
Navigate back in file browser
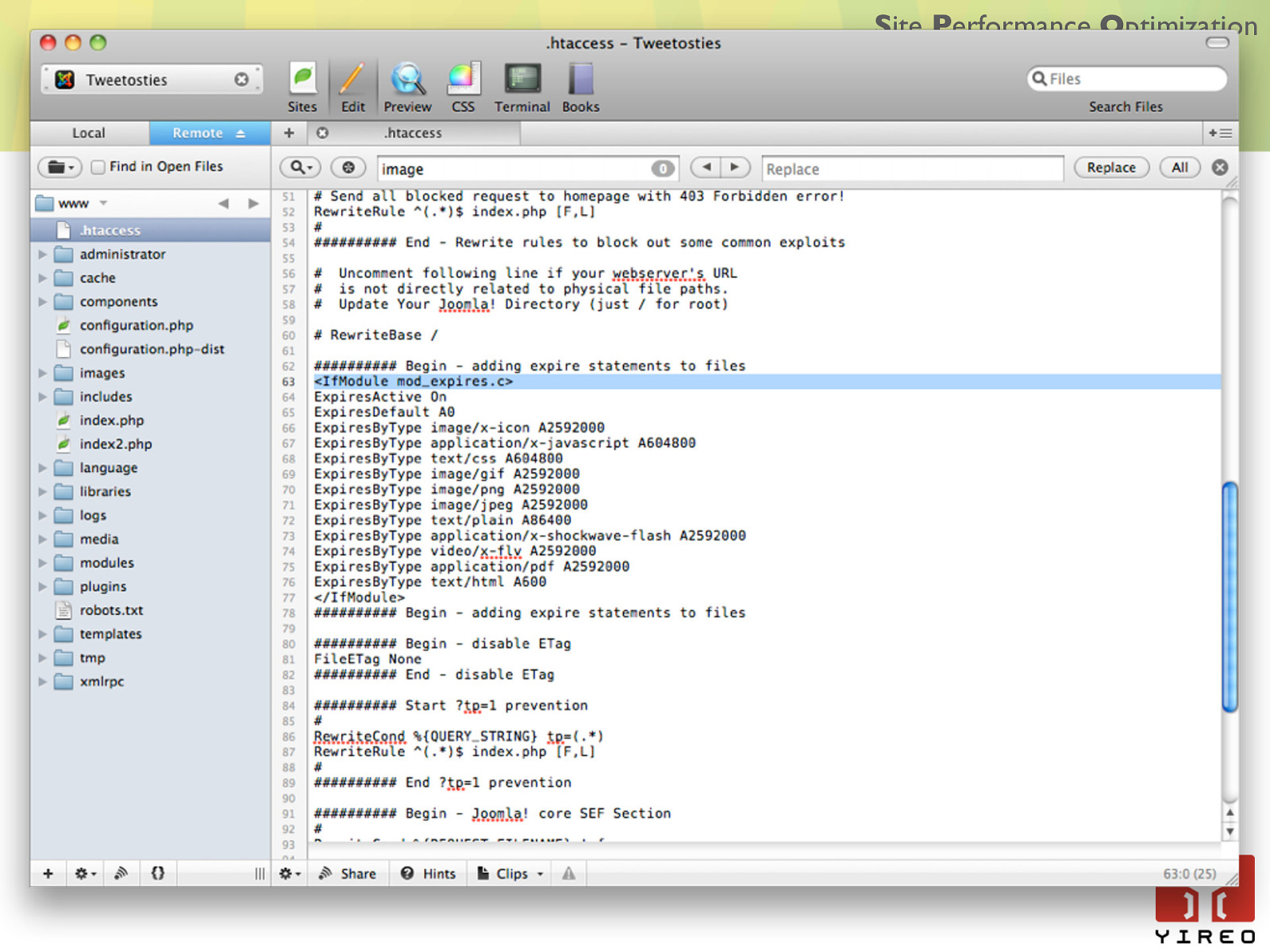224,204
